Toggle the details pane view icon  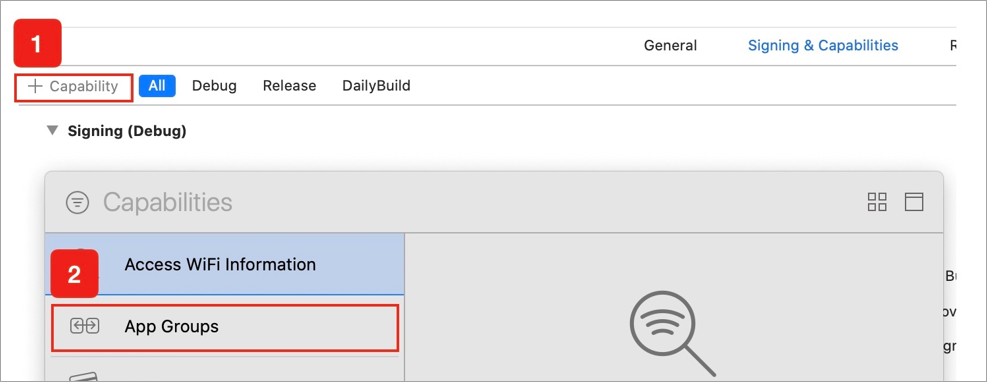[x=914, y=202]
